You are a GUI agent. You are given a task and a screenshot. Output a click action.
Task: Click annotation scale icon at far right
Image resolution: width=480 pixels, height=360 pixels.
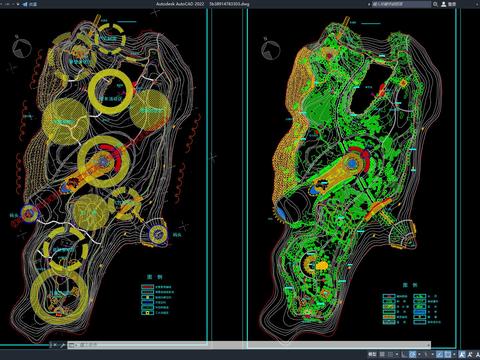[x=477, y=354]
